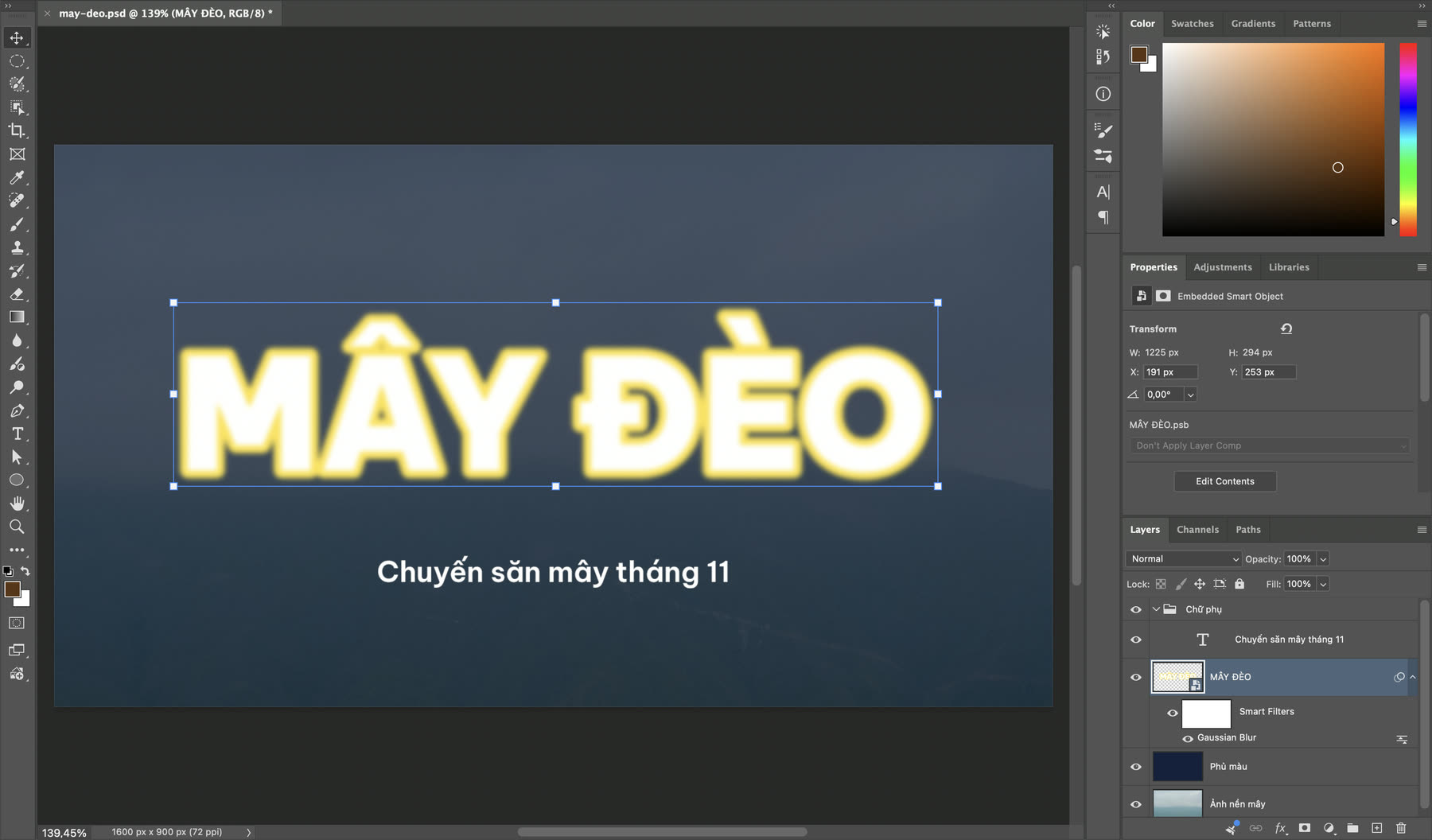Select the Brush tool
The height and width of the screenshot is (840, 1432).
17,224
